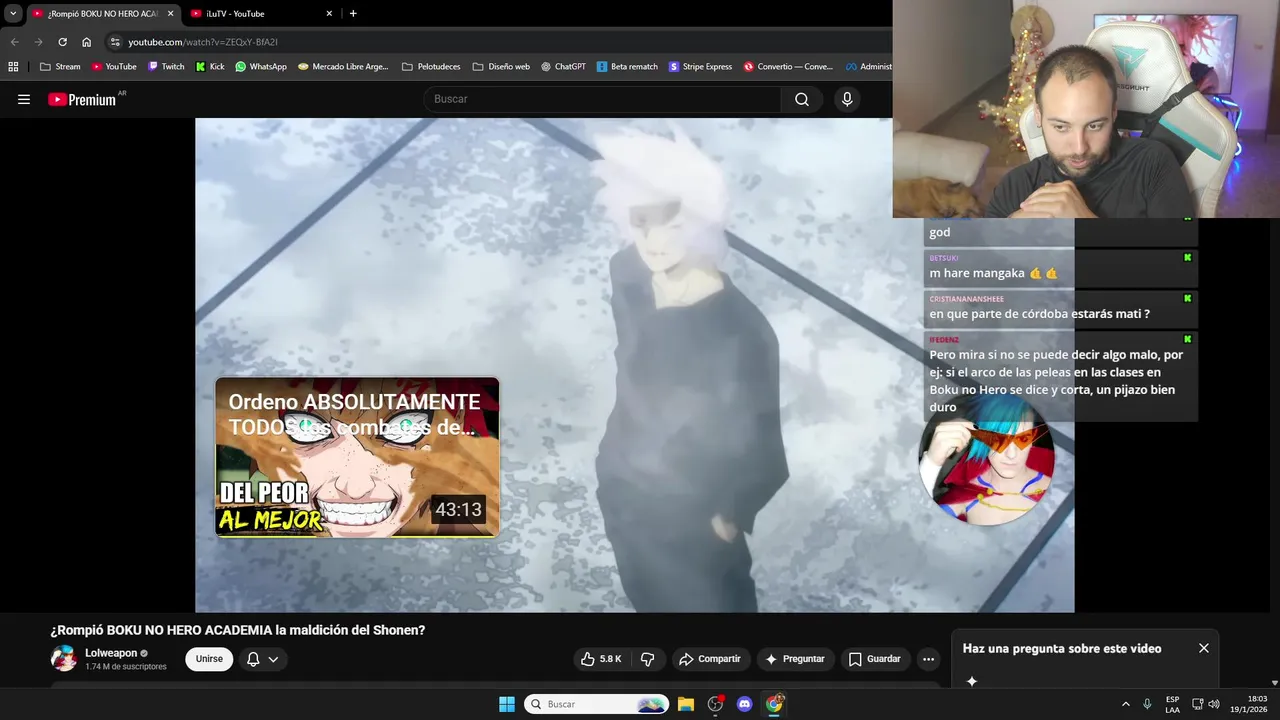Image resolution: width=1280 pixels, height=720 pixels.
Task: Open Windows Start menu
Action: (x=507, y=704)
